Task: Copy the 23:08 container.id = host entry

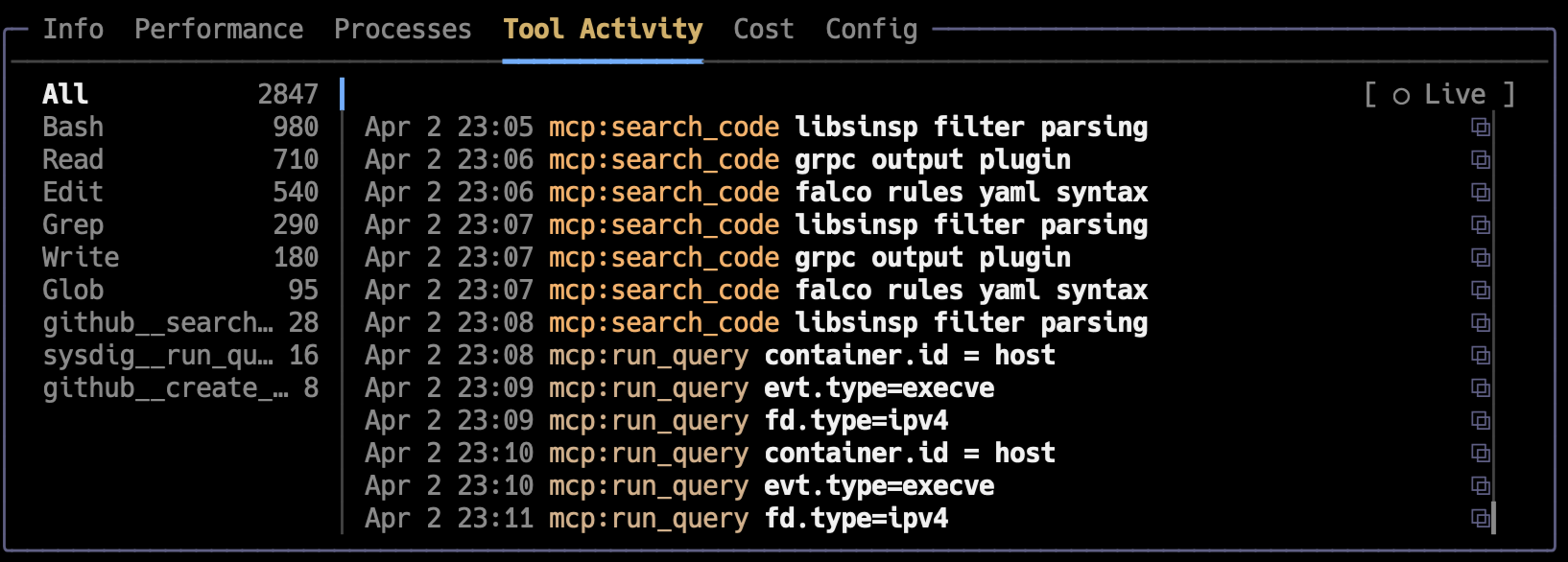Action: tap(1481, 355)
